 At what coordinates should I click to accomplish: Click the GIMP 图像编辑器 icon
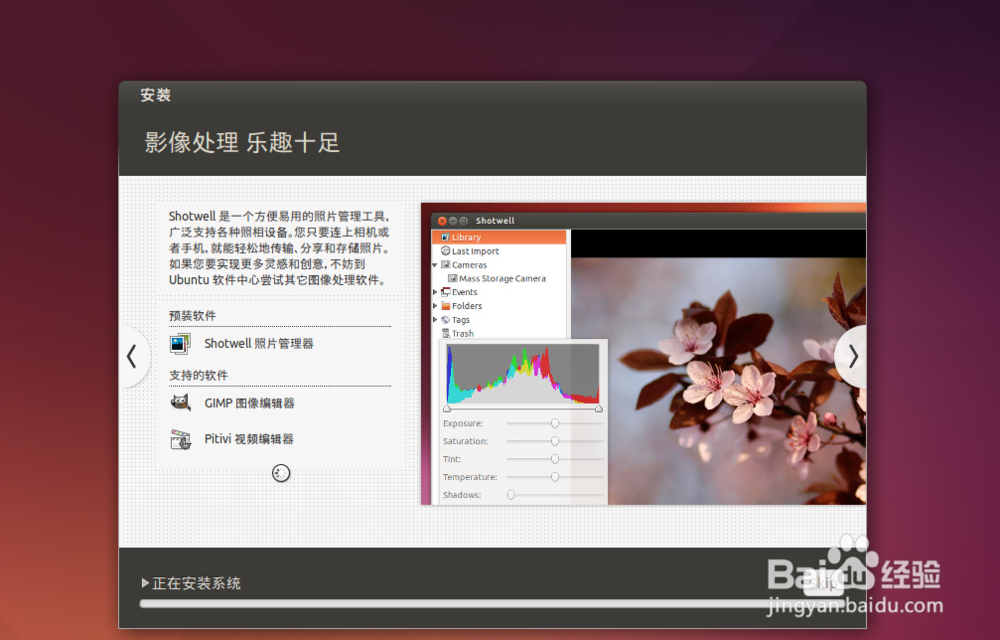[182, 402]
